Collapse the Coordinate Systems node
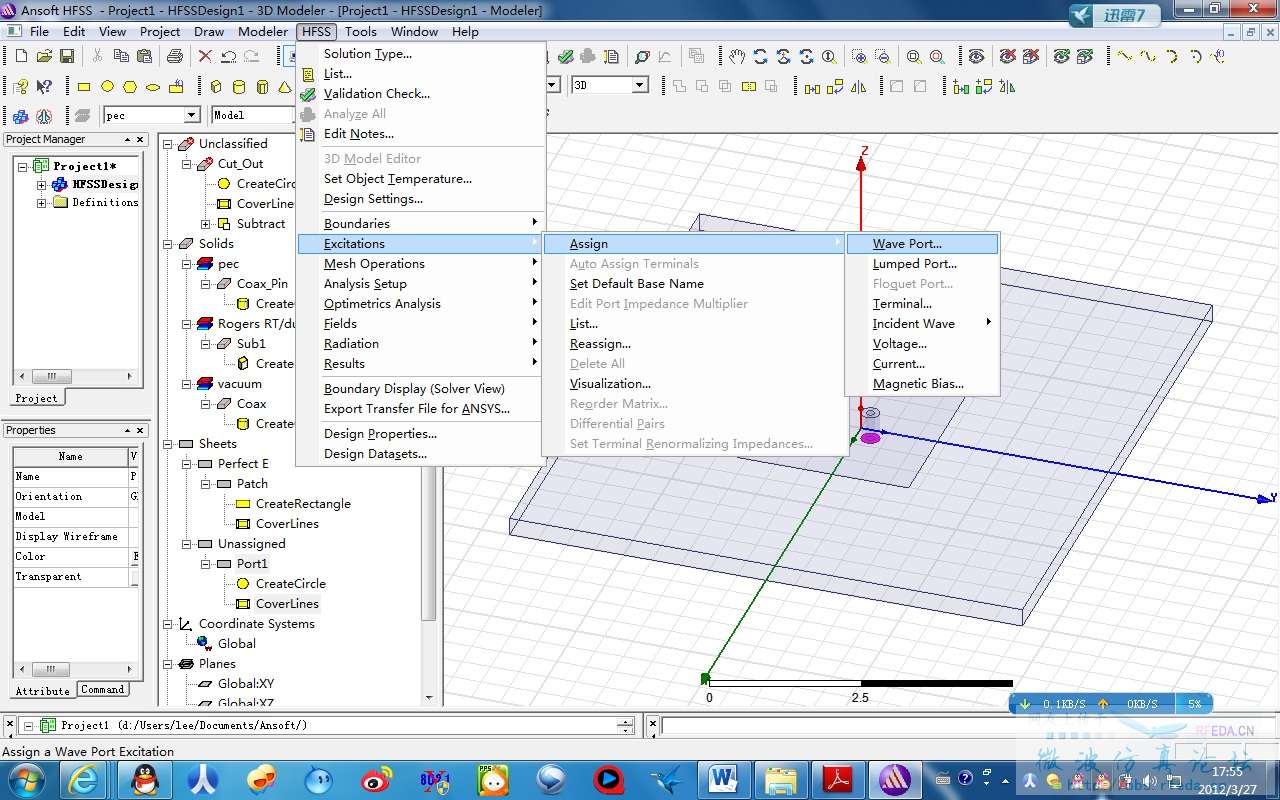The image size is (1280, 800). point(168,624)
